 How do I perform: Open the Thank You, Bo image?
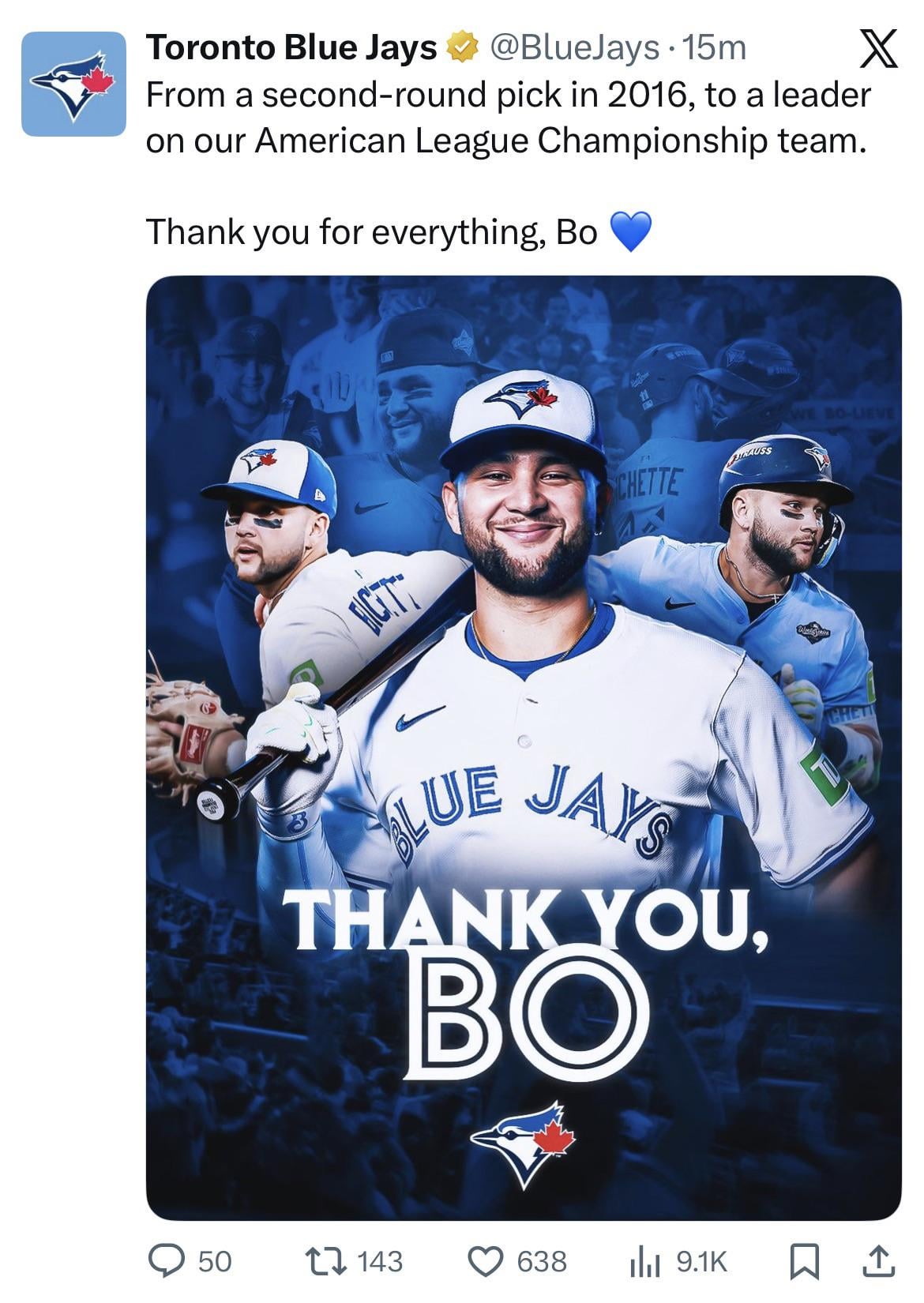(x=524, y=747)
